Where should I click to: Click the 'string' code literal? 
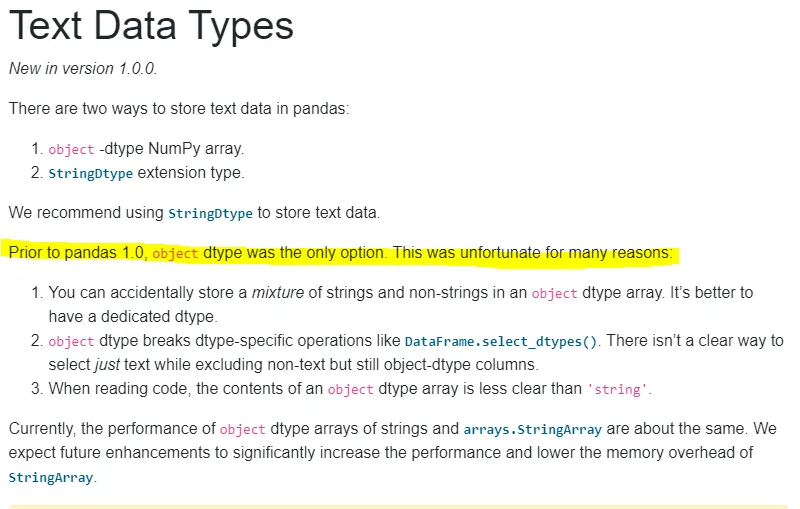(617, 390)
